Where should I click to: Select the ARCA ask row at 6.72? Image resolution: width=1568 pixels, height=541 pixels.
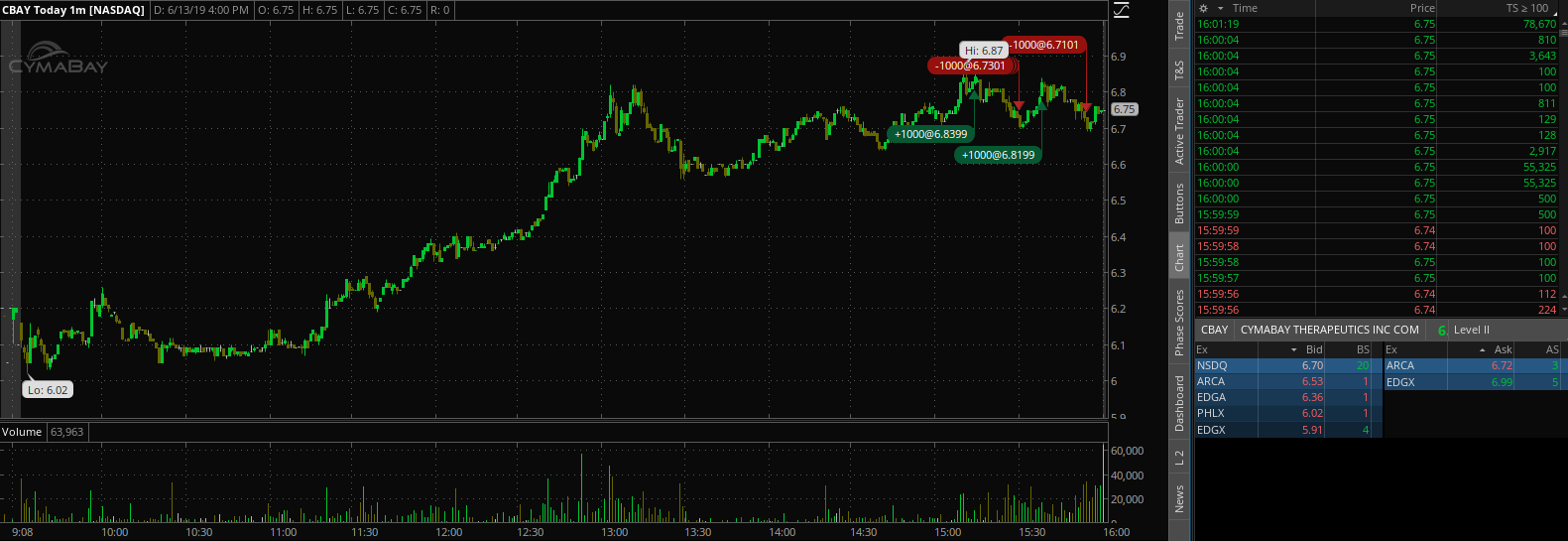click(x=1476, y=365)
